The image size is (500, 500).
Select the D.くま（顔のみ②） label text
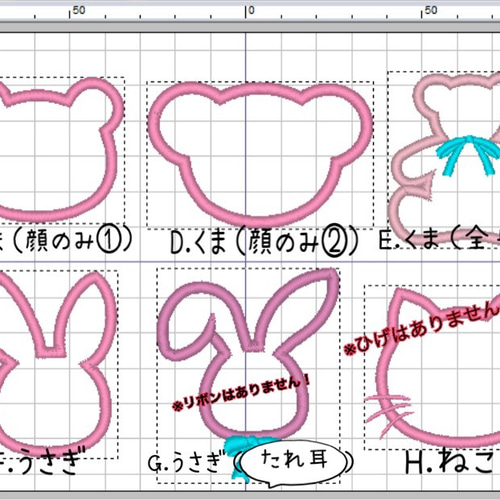pyautogui.click(x=264, y=241)
